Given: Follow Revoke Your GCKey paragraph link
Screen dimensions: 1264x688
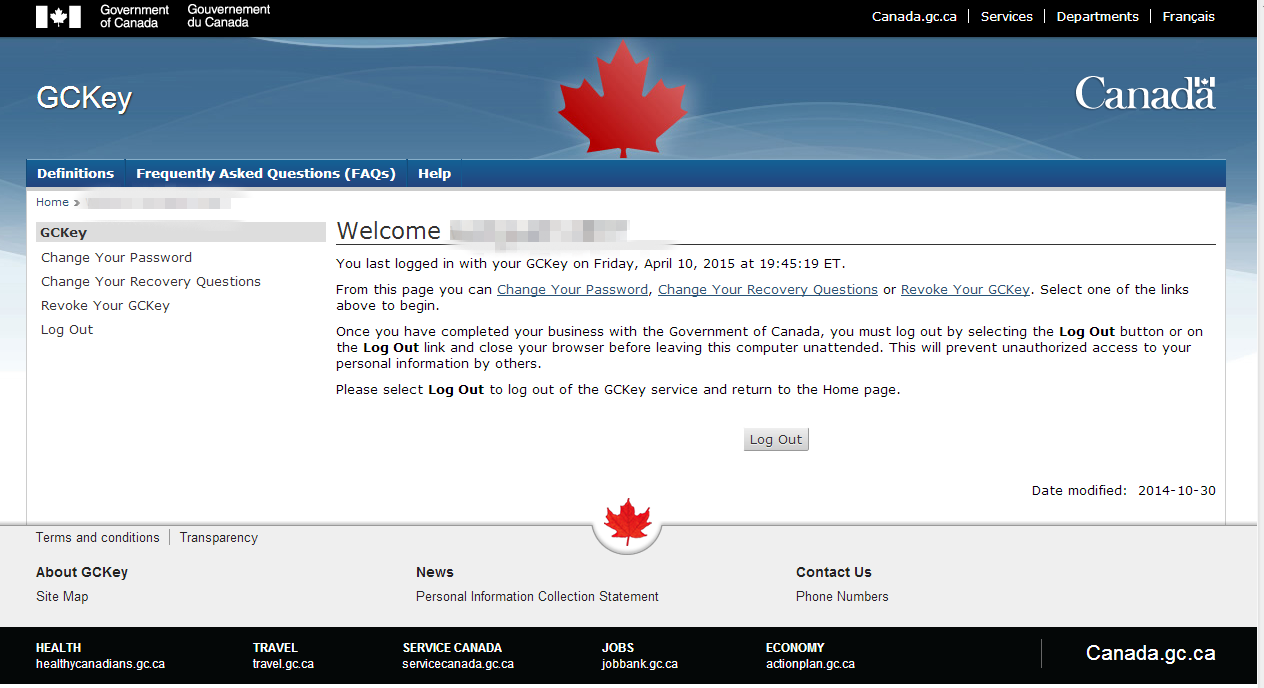Looking at the screenshot, I should point(965,289).
